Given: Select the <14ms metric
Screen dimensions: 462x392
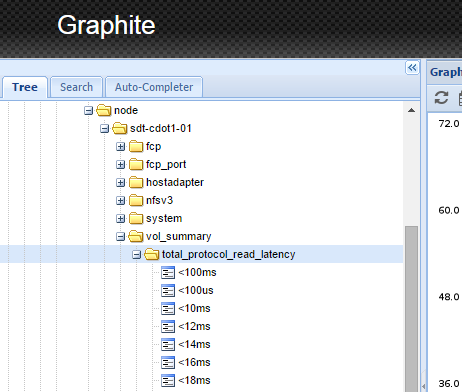Looking at the screenshot, I should (194, 344).
